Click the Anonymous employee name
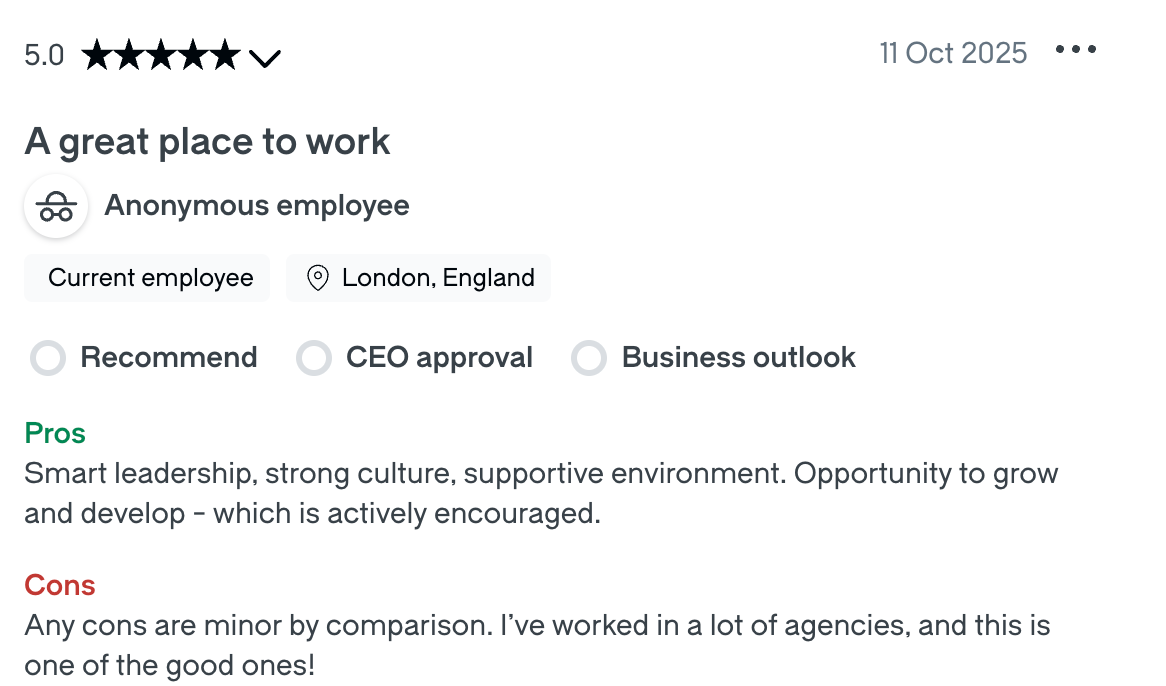 click(x=257, y=205)
